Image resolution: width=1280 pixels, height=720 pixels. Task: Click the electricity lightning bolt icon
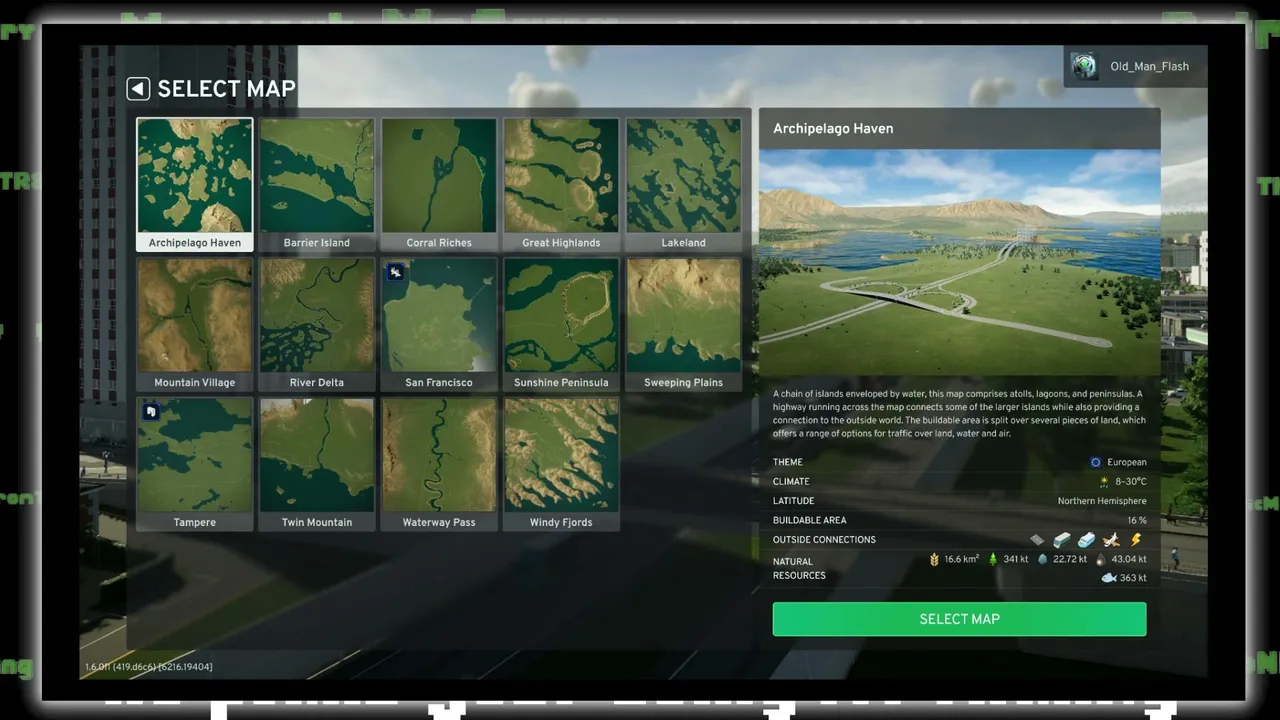(1135, 540)
